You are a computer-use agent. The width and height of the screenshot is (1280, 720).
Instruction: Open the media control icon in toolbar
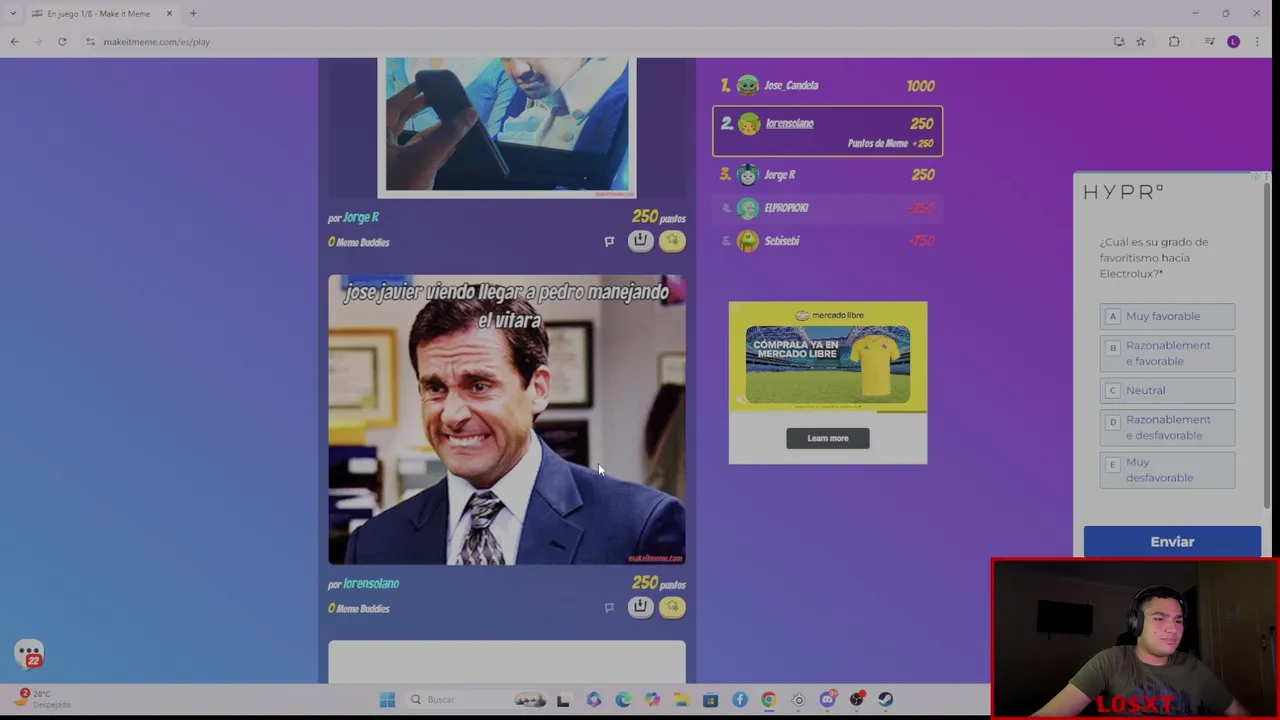1209,42
